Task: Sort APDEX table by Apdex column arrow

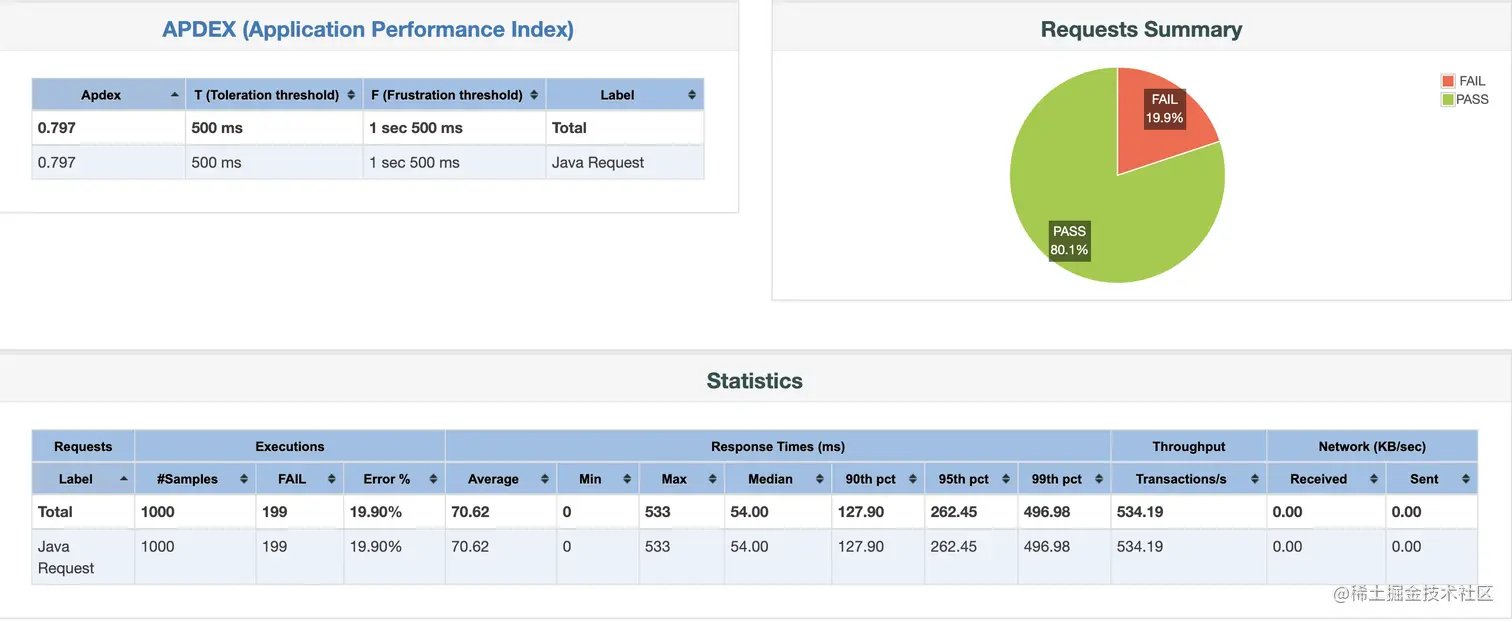Action: [x=175, y=95]
